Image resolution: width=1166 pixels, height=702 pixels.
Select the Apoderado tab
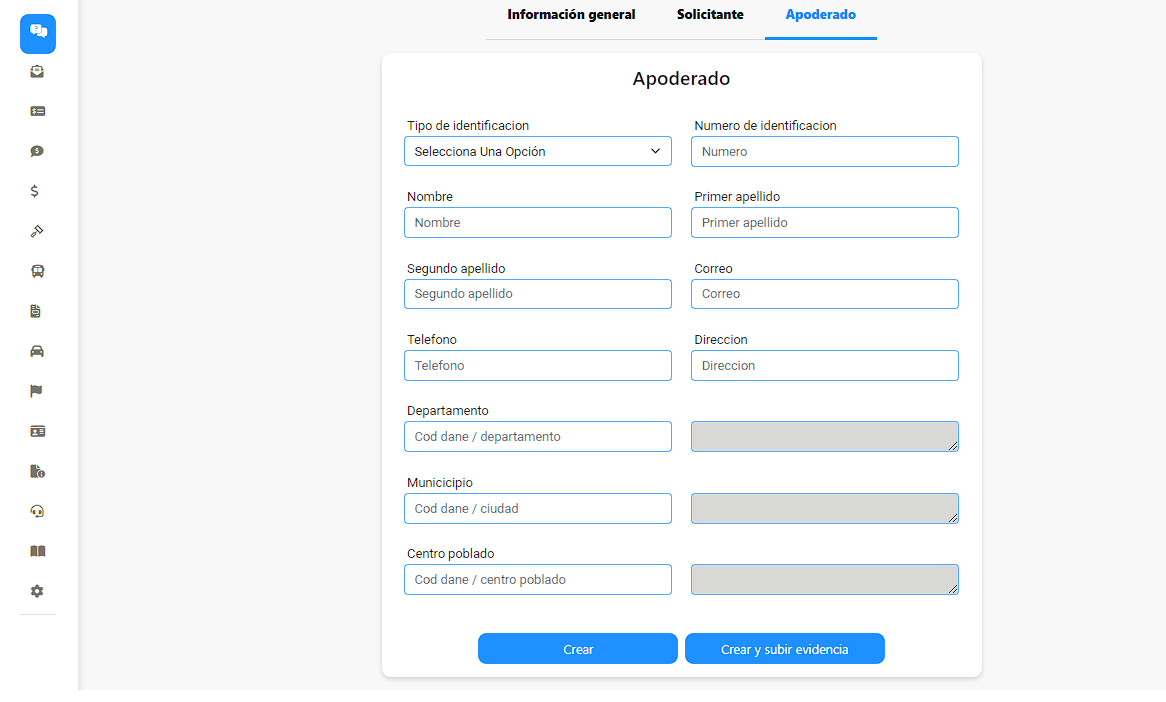[x=820, y=14]
